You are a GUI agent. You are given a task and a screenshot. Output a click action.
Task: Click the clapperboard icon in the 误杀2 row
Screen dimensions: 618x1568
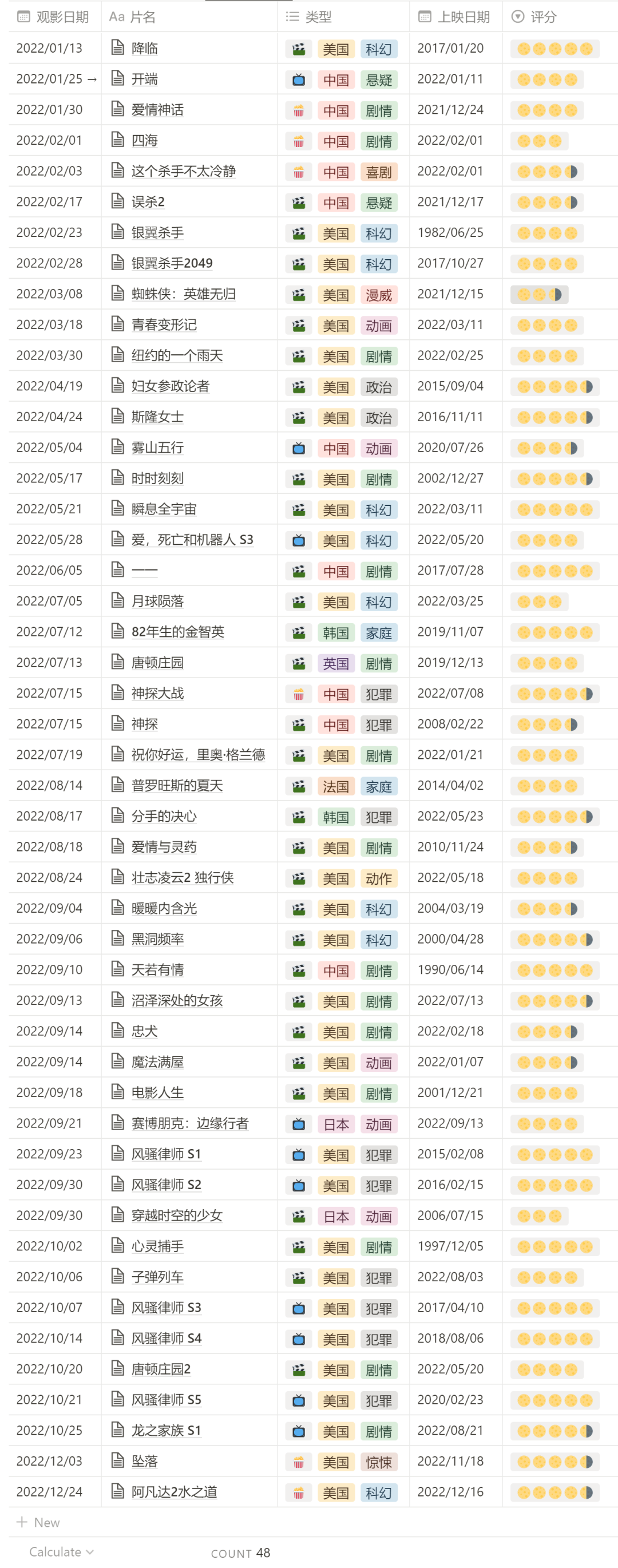pos(298,202)
